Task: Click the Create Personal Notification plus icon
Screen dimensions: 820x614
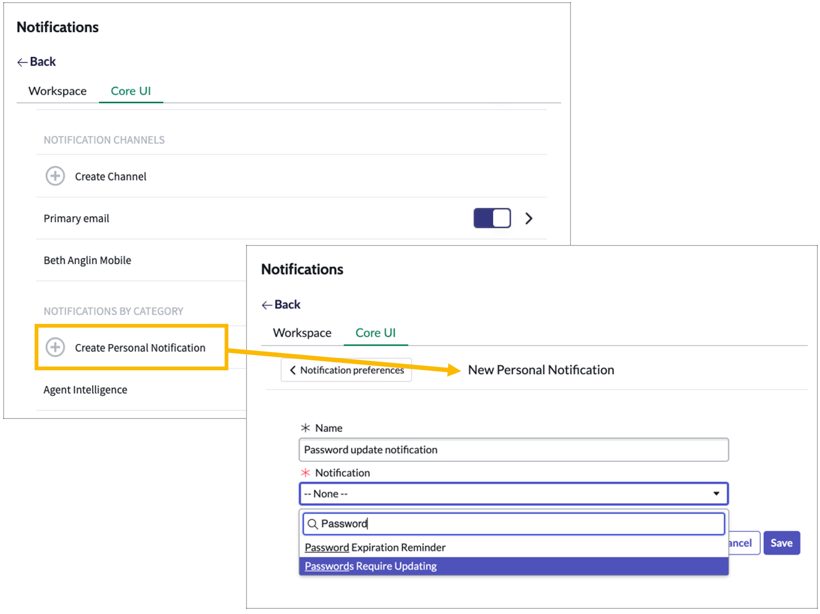Action: (x=55, y=346)
